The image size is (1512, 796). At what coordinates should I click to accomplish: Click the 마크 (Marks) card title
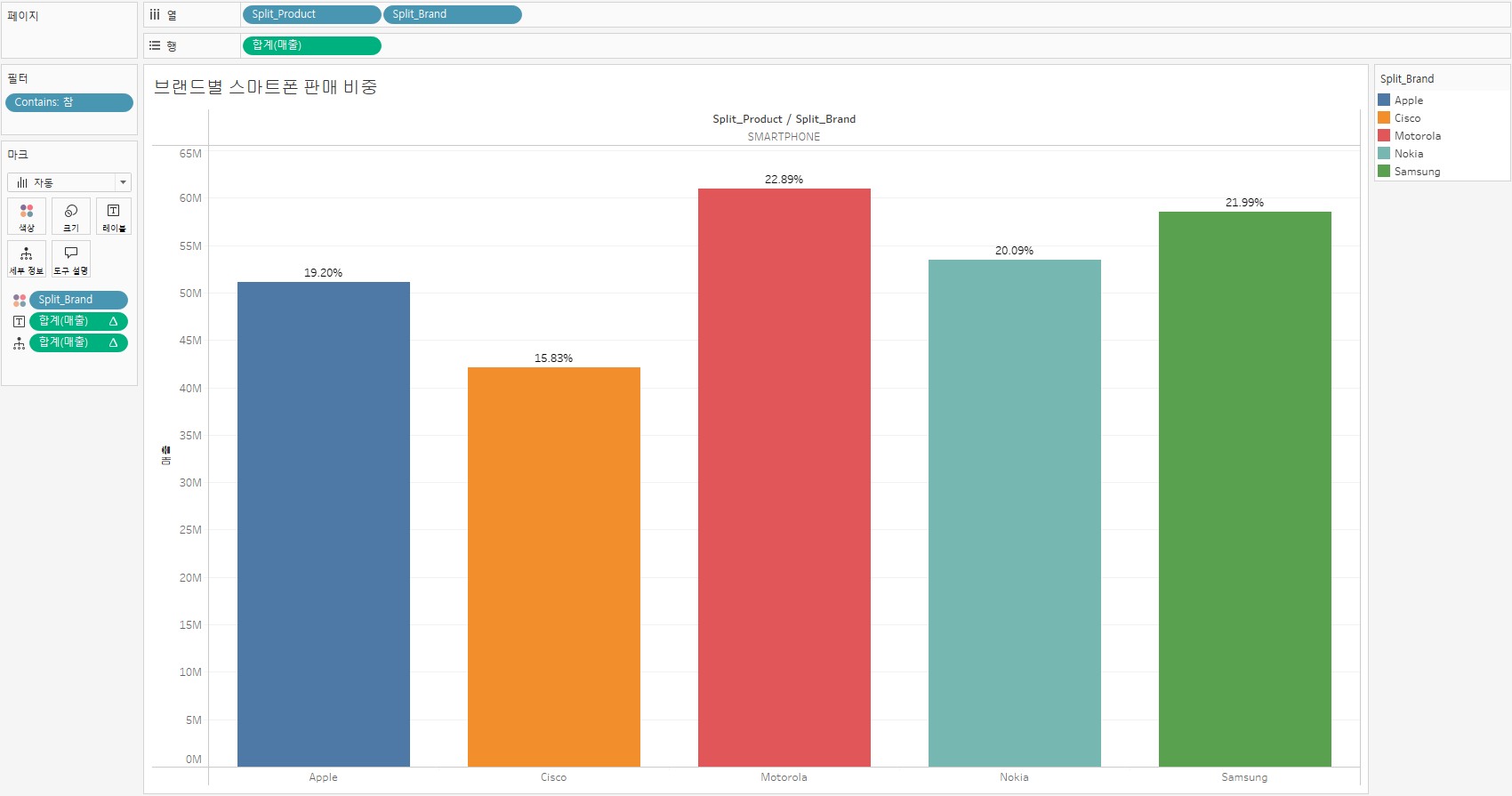point(18,155)
